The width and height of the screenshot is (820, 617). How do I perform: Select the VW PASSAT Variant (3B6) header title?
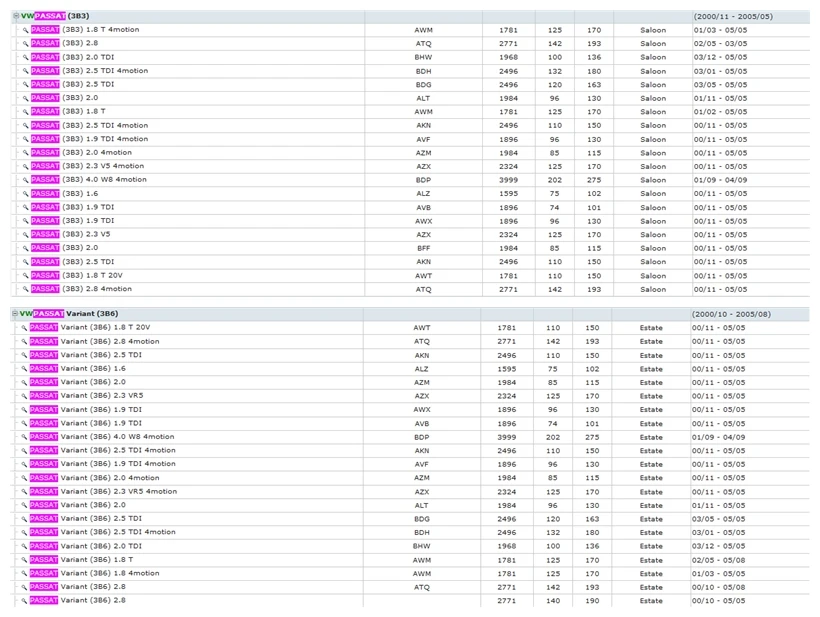pos(69,314)
